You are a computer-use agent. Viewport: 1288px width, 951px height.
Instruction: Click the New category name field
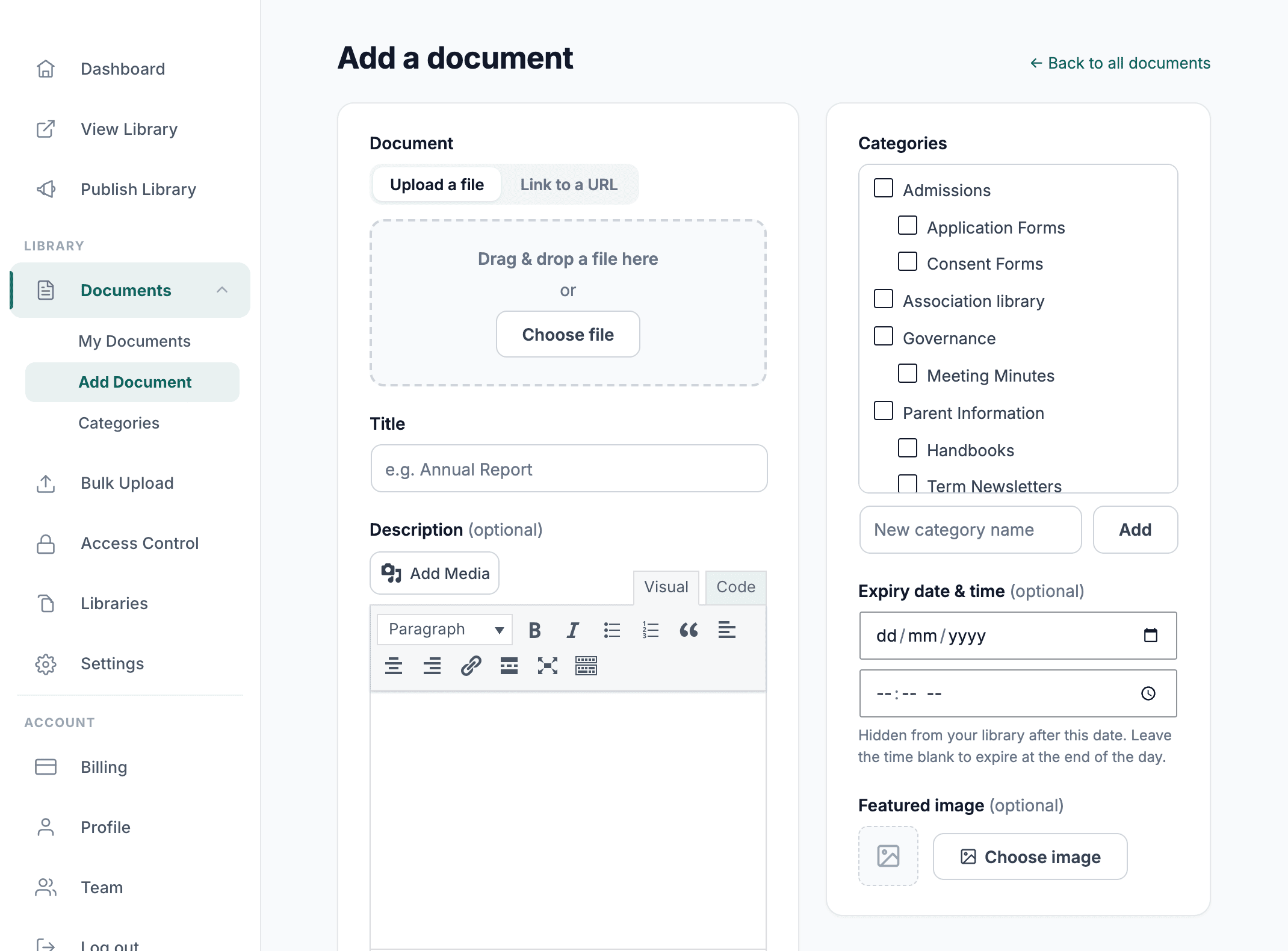click(970, 530)
